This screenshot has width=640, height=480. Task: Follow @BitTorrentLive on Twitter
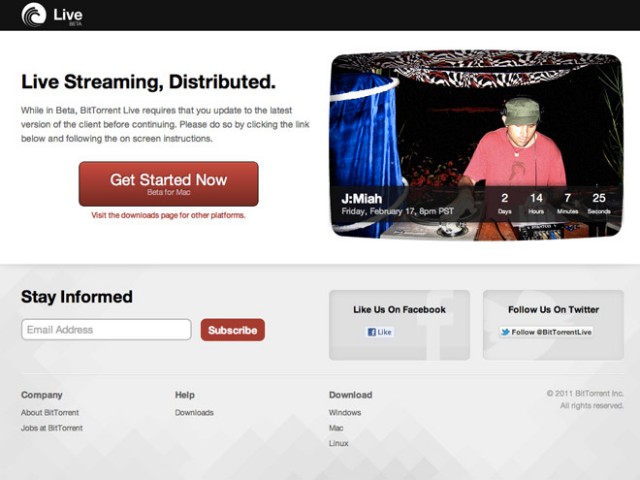point(546,332)
